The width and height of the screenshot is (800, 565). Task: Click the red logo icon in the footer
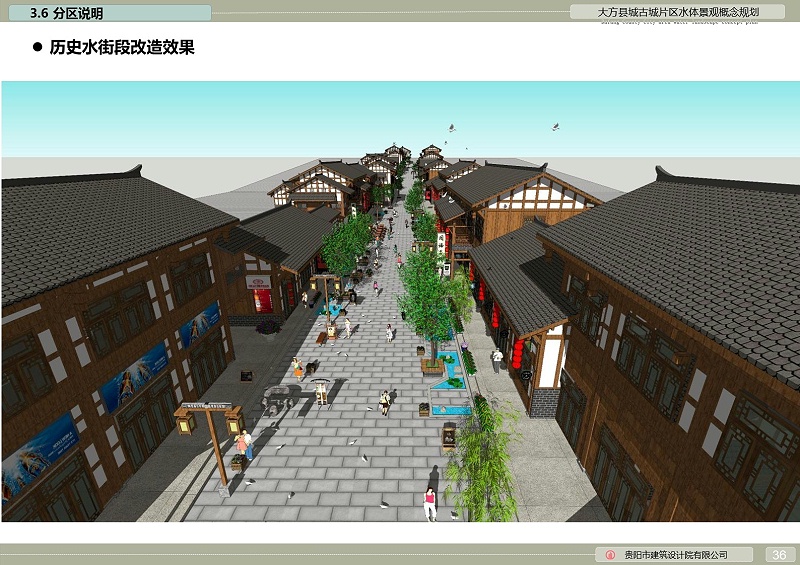pos(610,555)
